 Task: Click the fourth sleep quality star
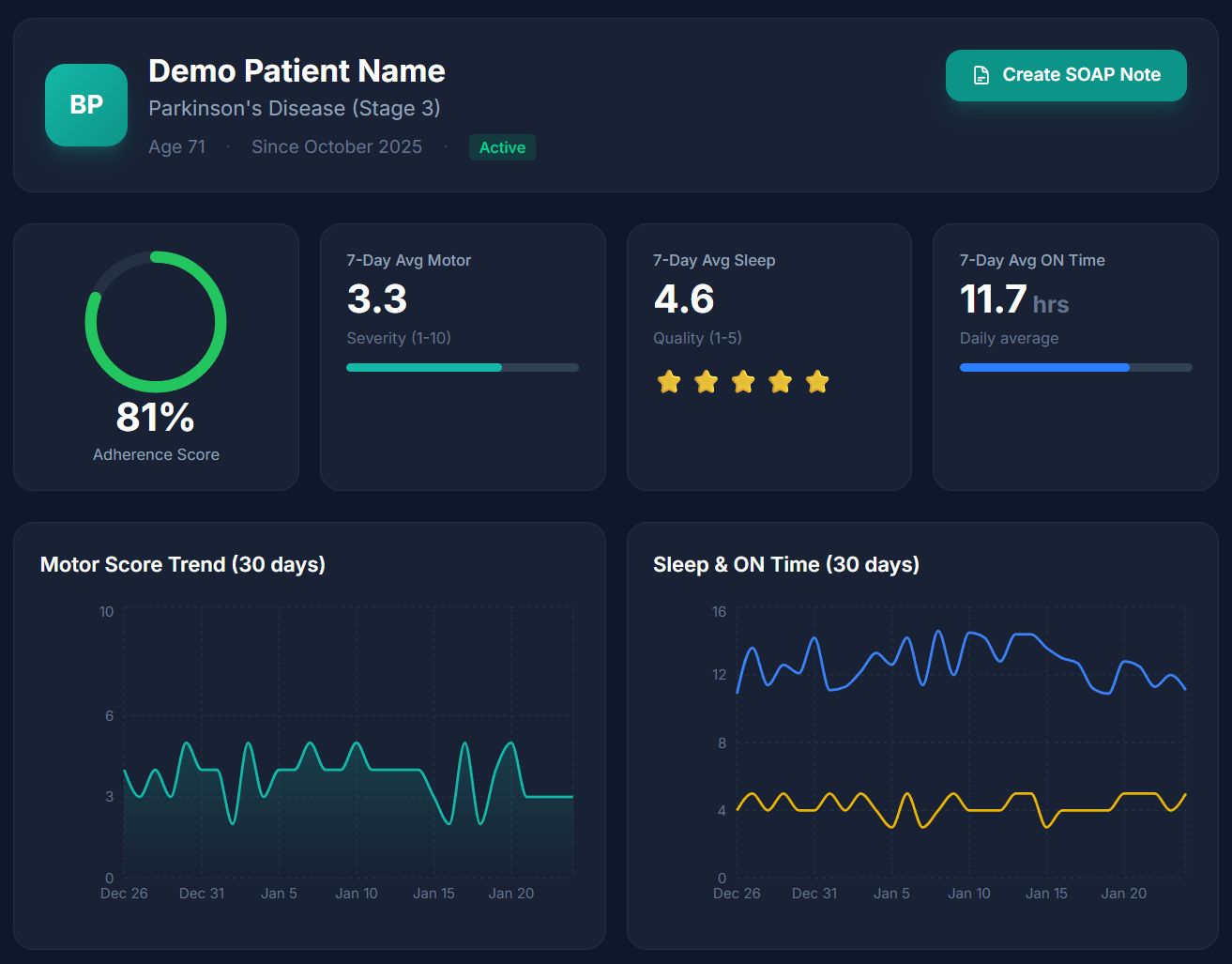pos(780,382)
